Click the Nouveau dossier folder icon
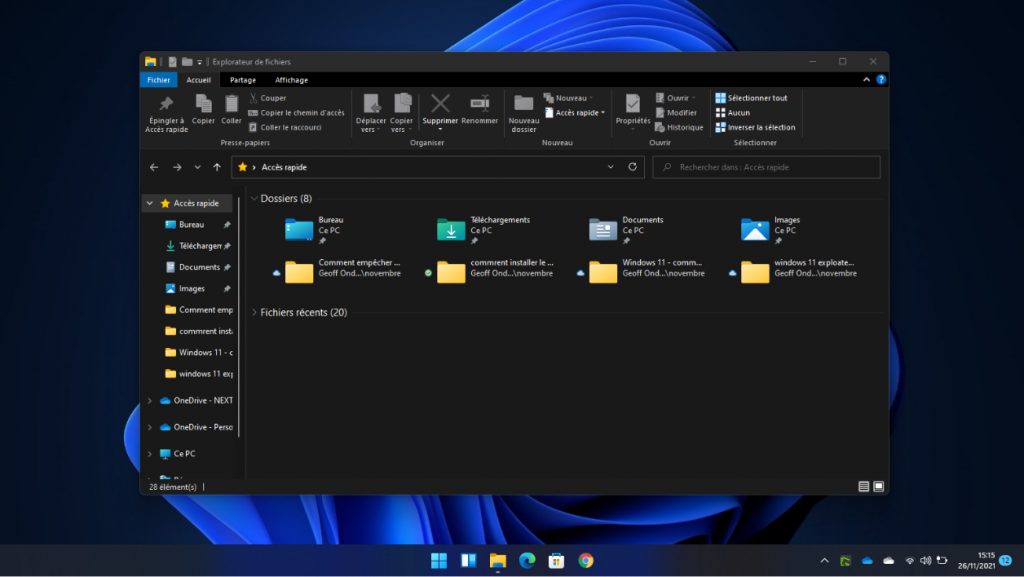Viewport: 1024px width, 577px height. click(x=523, y=103)
